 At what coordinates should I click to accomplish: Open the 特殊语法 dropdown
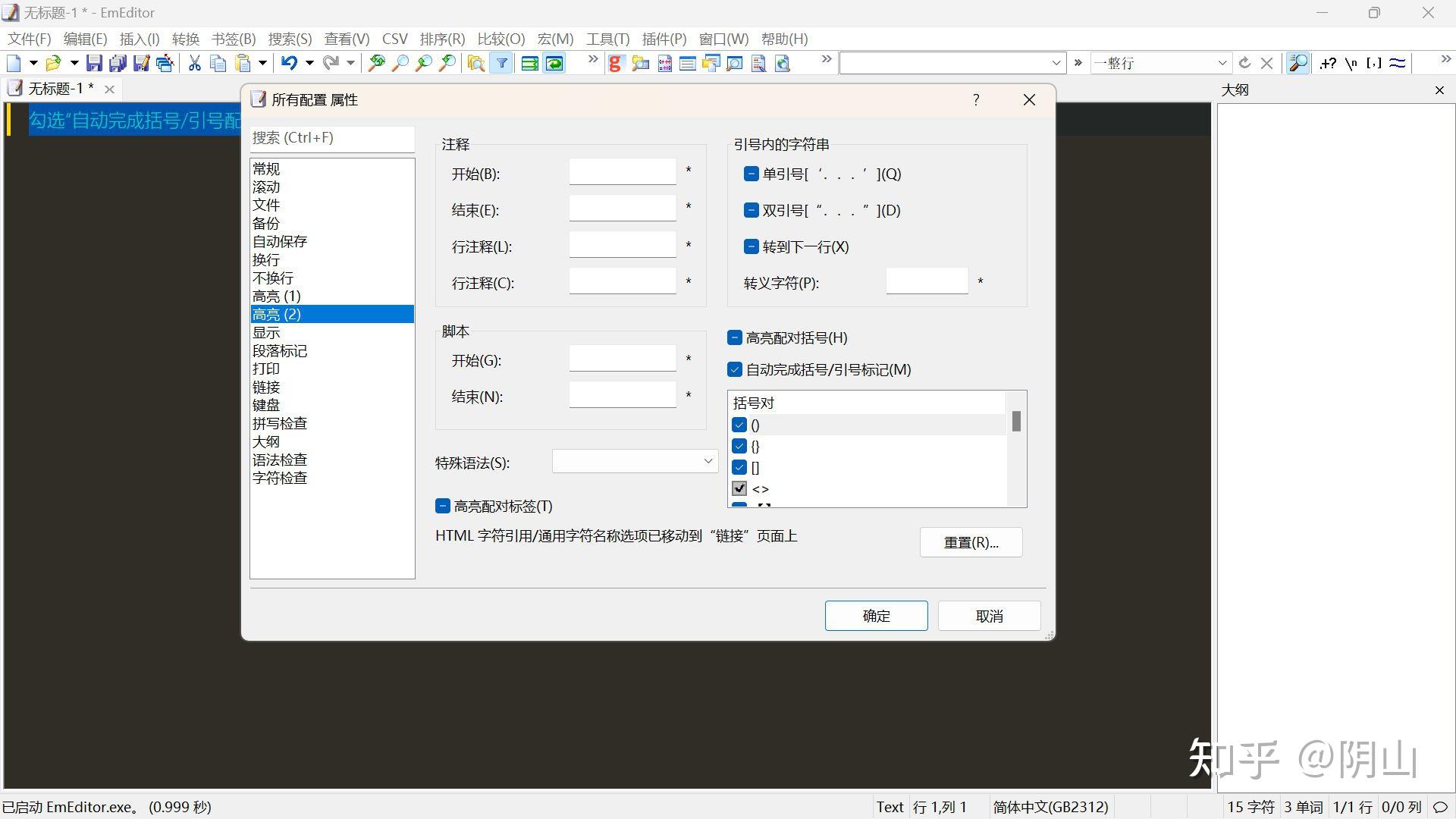[707, 461]
